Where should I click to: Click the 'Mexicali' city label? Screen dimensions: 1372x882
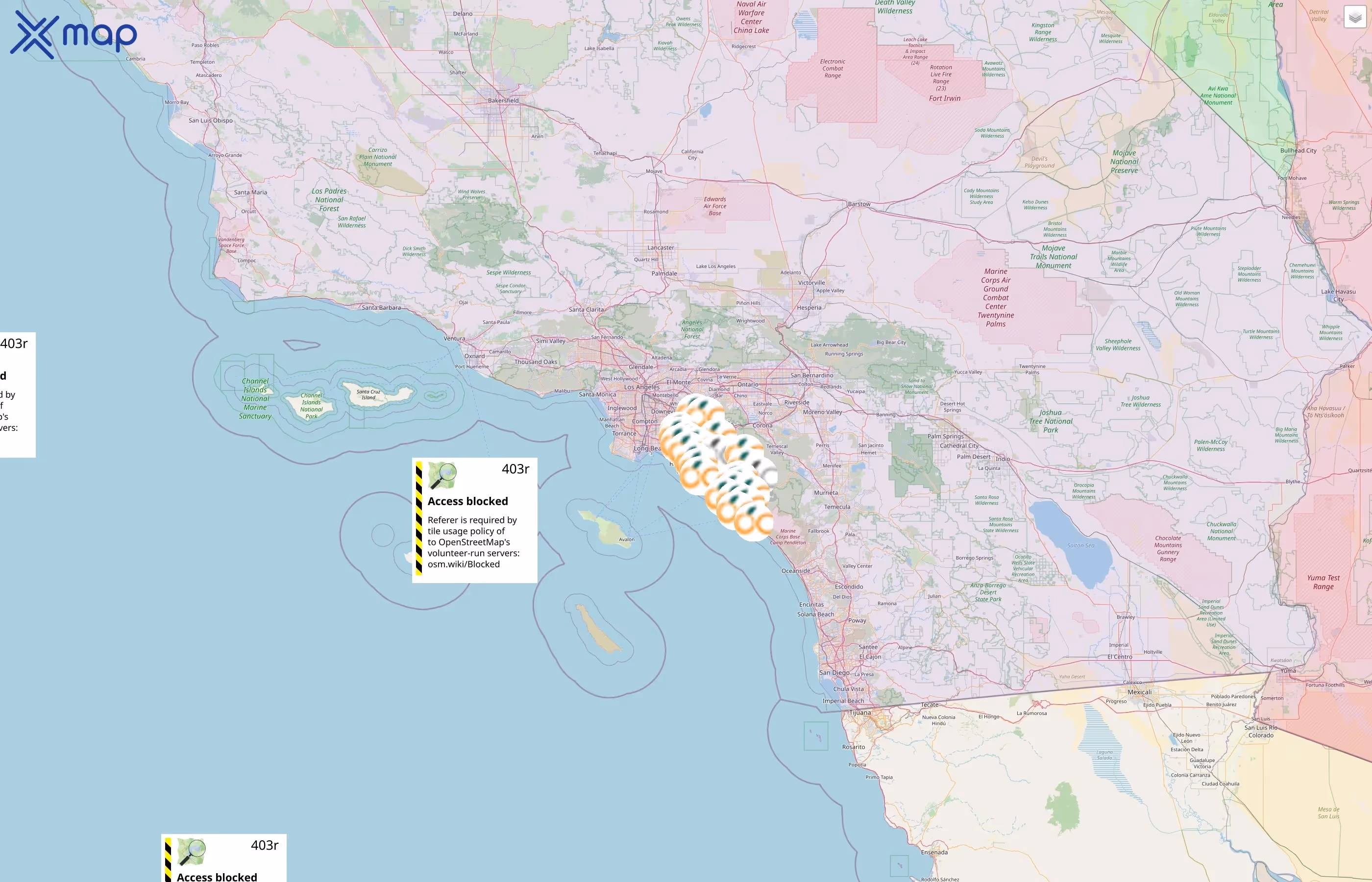click(1139, 692)
